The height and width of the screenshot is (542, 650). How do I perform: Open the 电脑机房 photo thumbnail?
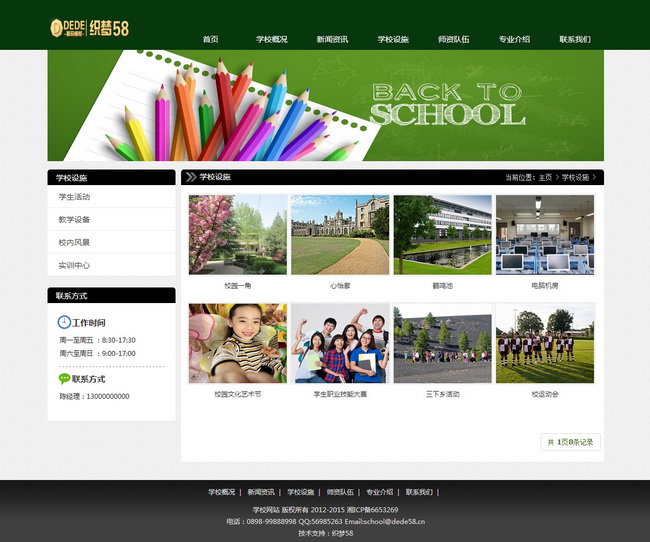(545, 235)
